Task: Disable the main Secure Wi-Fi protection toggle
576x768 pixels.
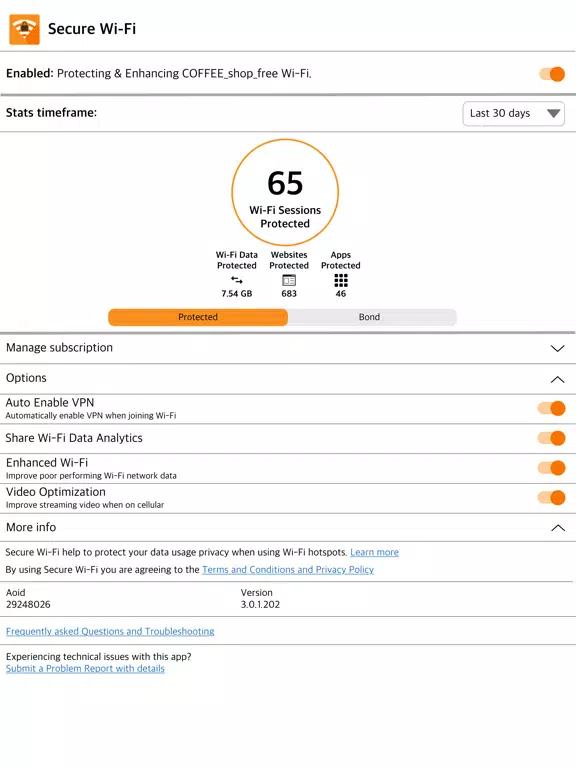Action: 552,74
